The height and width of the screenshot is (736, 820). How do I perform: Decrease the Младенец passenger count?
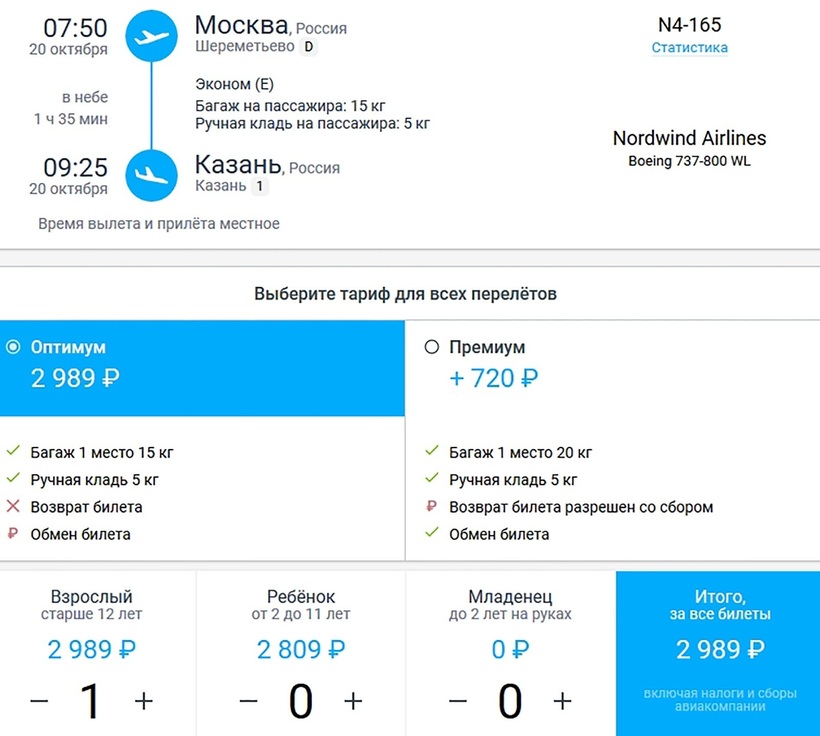(x=457, y=701)
